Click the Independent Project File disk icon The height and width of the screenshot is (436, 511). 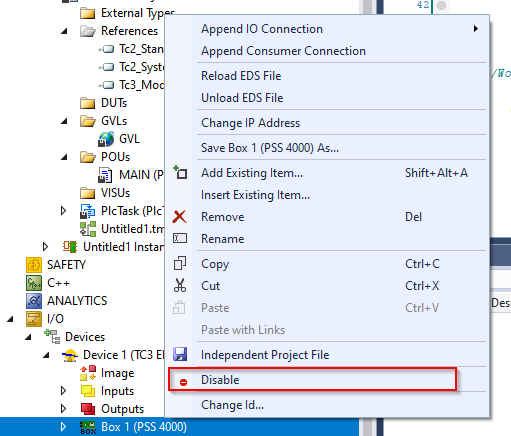tap(180, 354)
